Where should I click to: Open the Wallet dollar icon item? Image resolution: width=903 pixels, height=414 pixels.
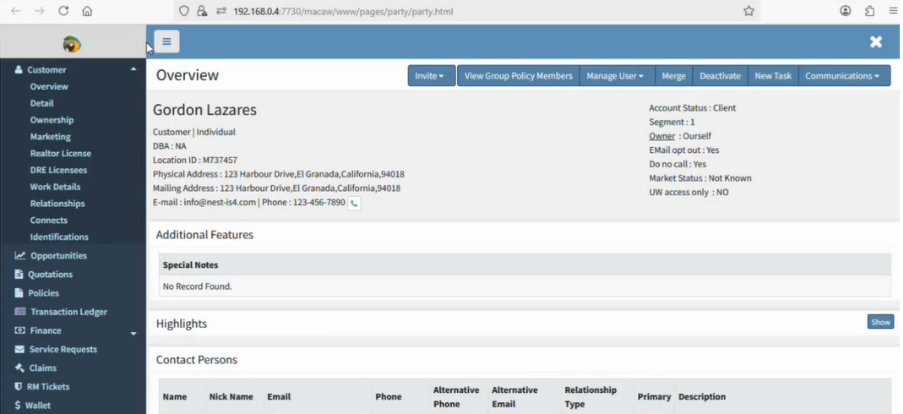point(37,405)
